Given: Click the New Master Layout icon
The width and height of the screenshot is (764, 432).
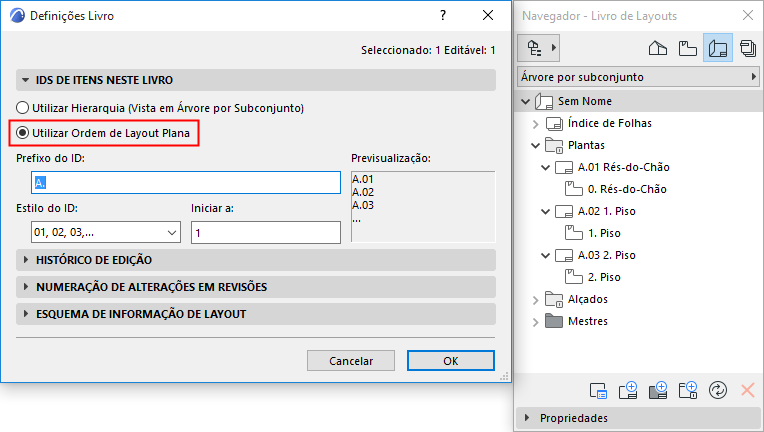Looking at the screenshot, I should pos(658,391).
